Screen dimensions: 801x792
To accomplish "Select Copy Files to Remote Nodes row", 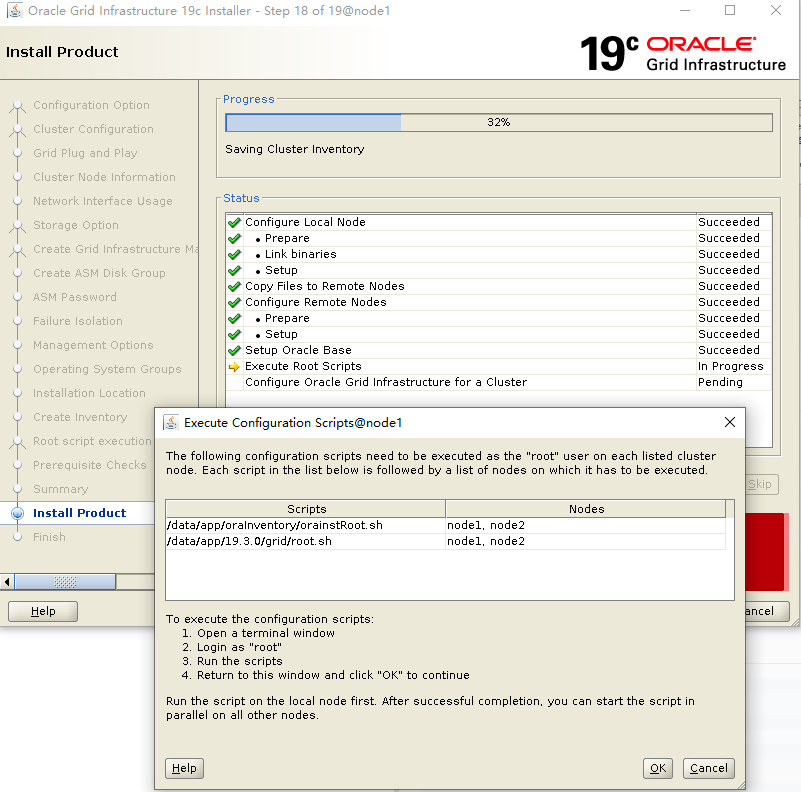I will tap(499, 286).
